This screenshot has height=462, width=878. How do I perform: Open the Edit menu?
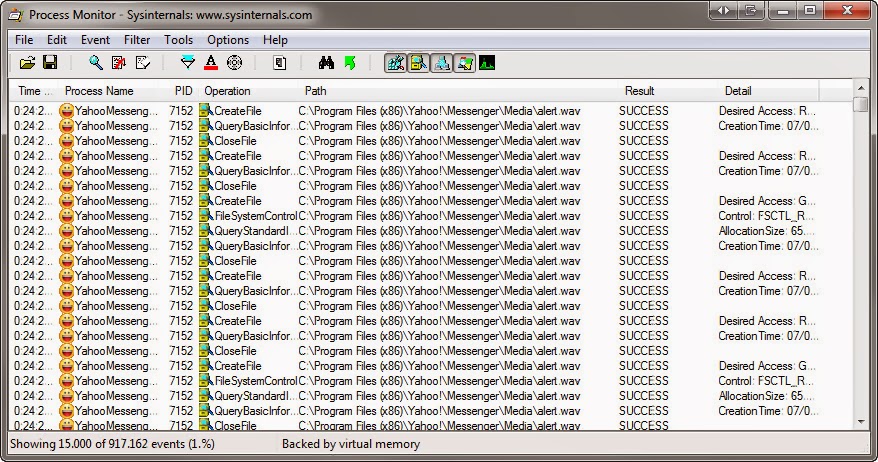pos(57,40)
